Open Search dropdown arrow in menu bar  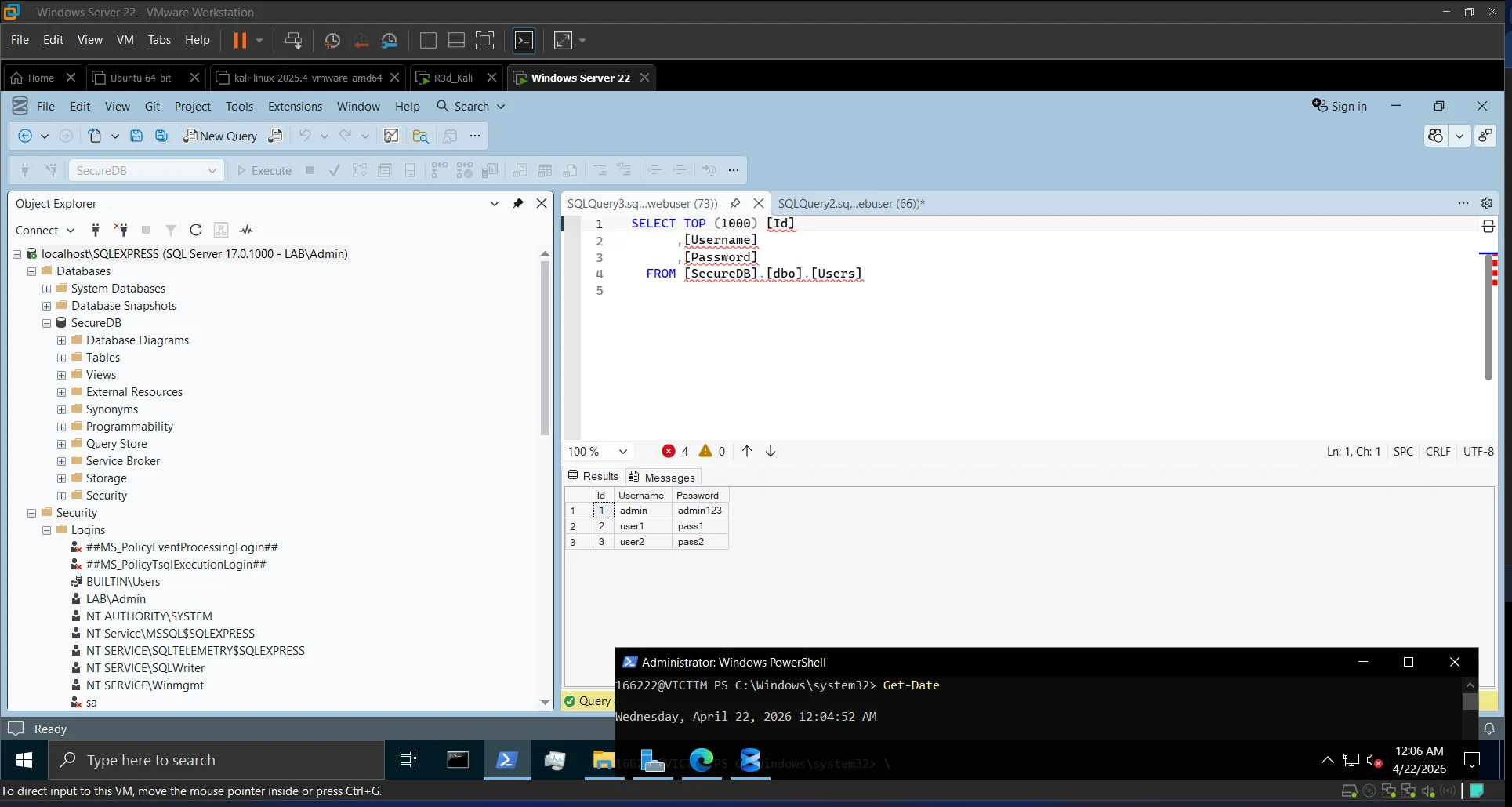(x=501, y=107)
